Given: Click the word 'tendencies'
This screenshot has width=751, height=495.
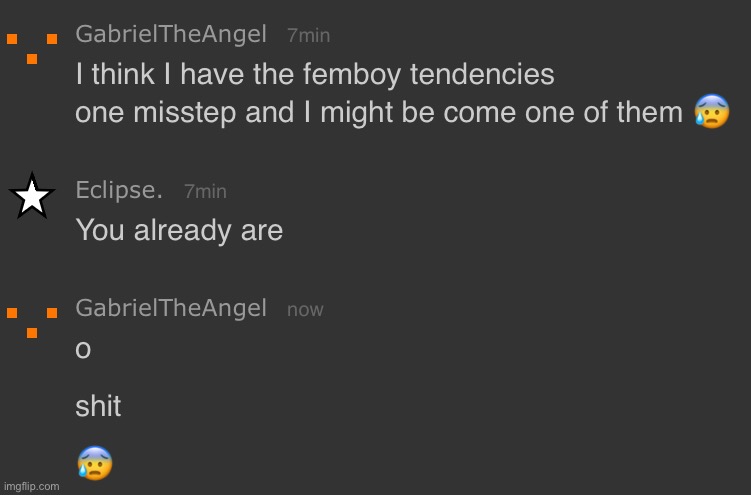Looking at the screenshot, I should pyautogui.click(x=482, y=74).
